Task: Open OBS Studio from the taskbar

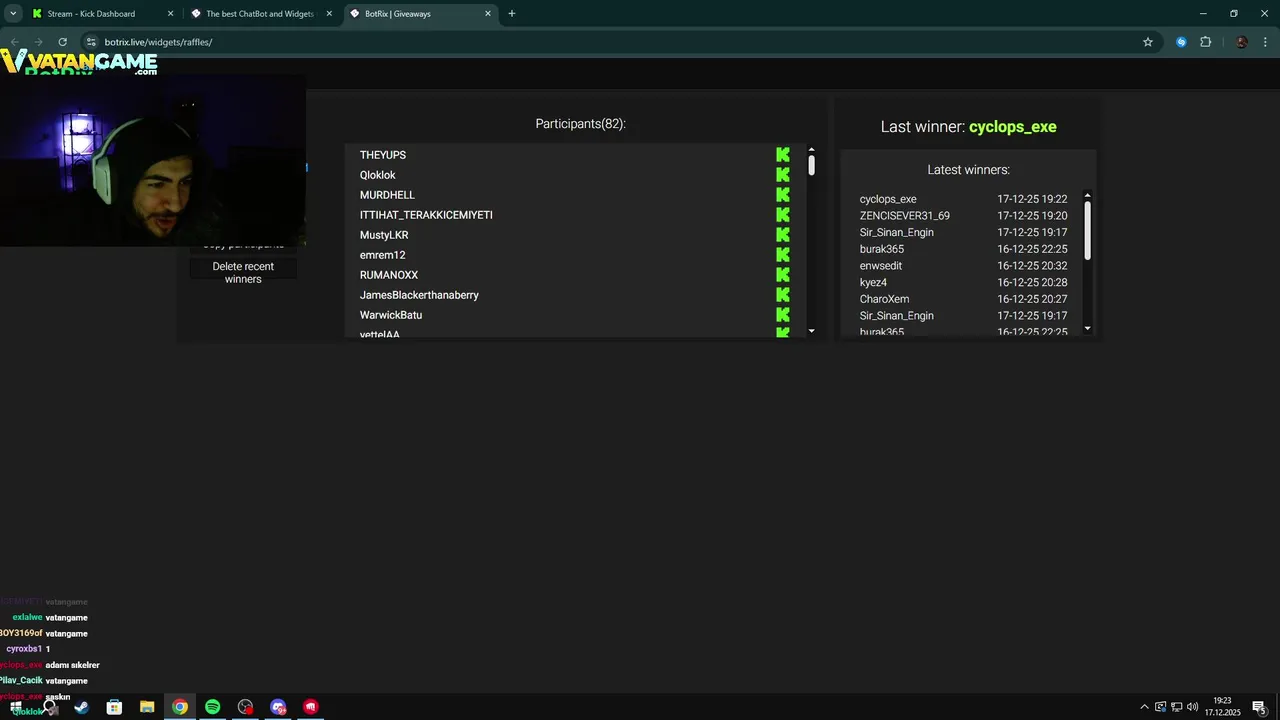Action: [246, 707]
